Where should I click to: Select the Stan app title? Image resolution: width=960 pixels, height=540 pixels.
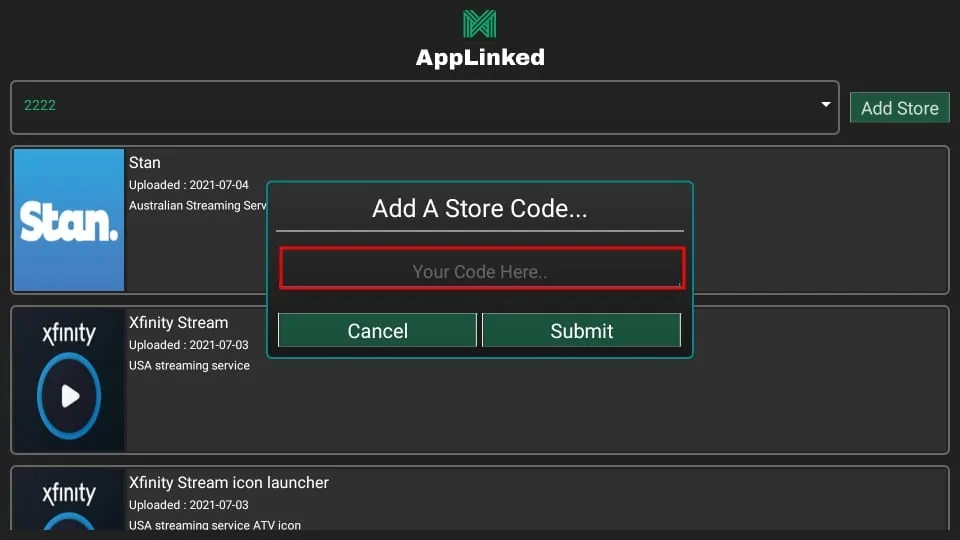point(144,163)
